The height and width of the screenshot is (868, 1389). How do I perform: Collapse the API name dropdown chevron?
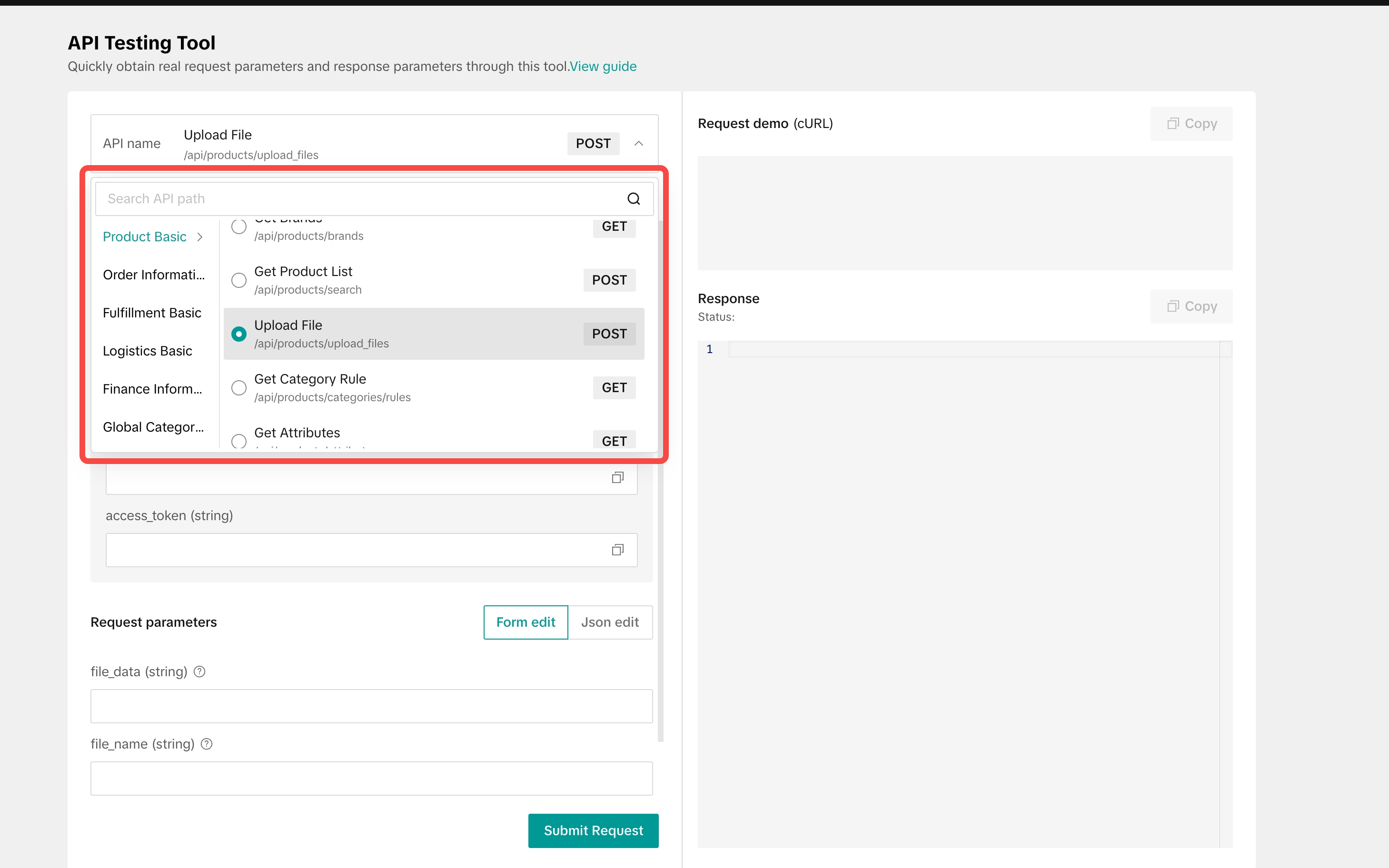click(638, 144)
